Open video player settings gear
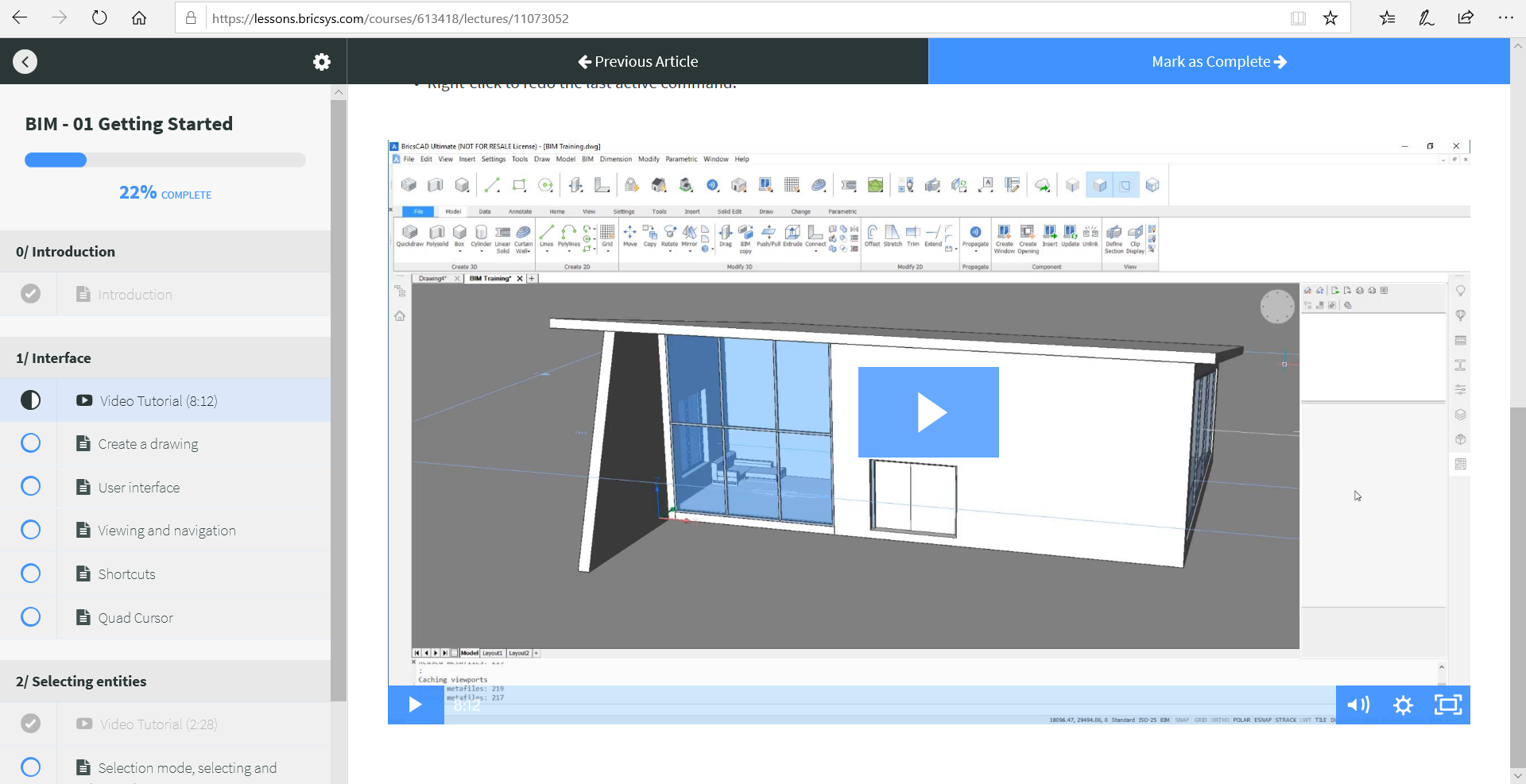 point(1403,705)
